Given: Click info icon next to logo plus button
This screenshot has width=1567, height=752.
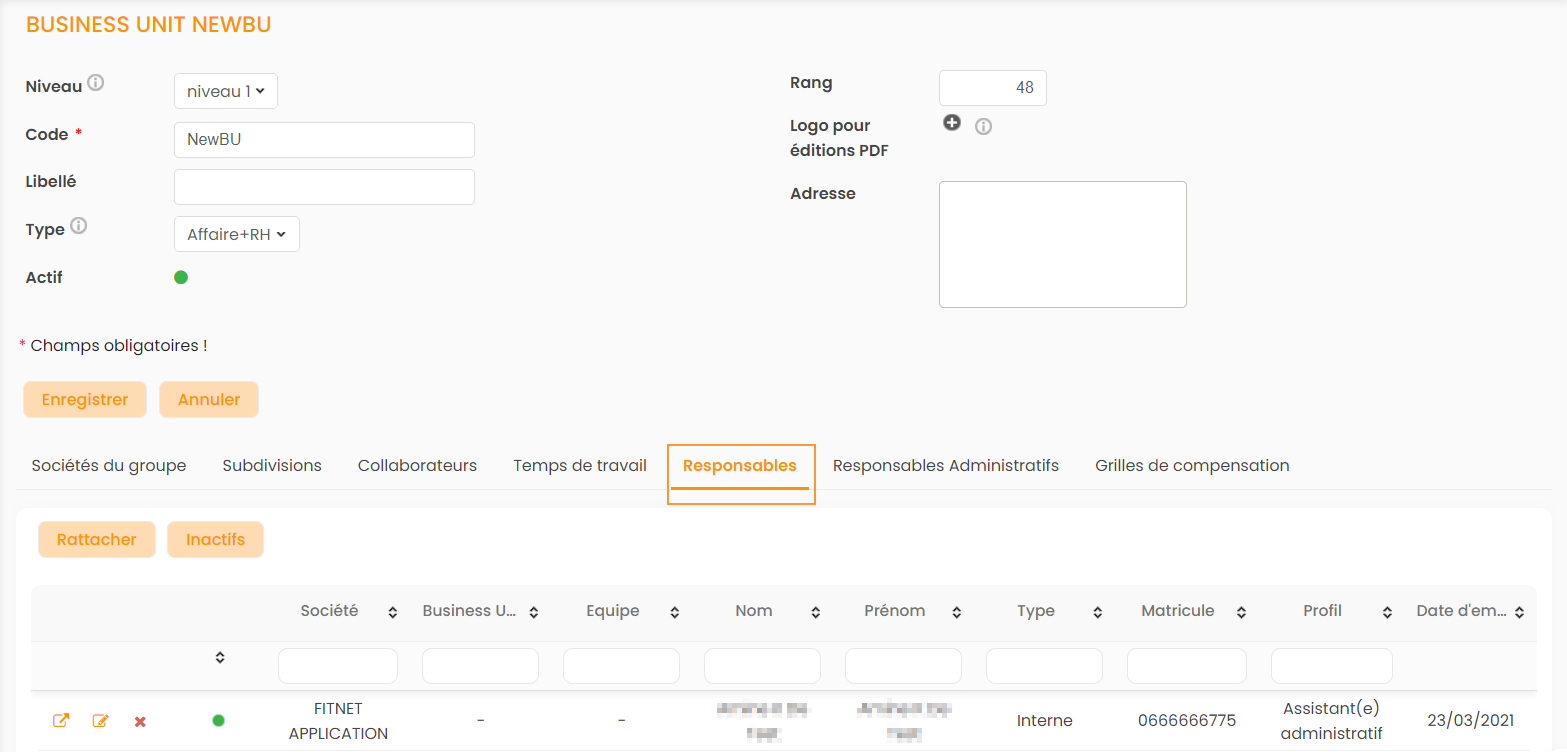Looking at the screenshot, I should coord(983,127).
